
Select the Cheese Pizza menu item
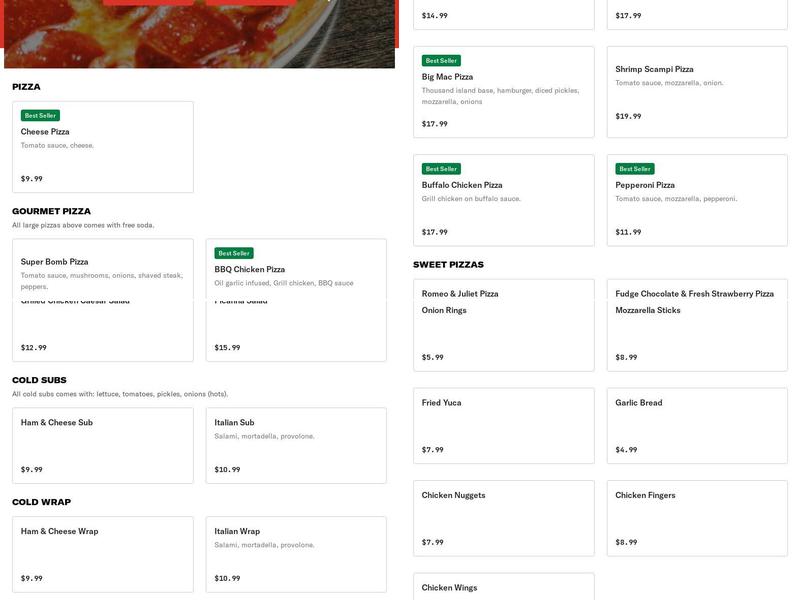point(100,145)
